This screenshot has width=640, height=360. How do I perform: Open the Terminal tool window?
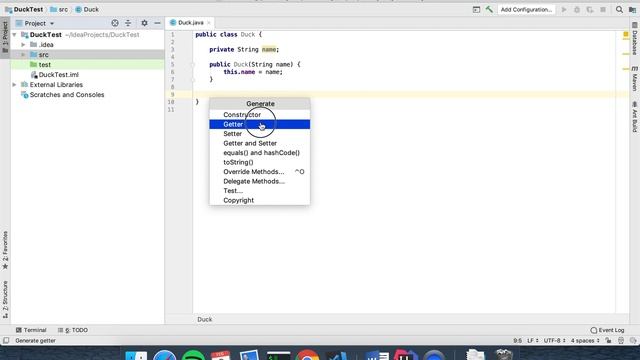(31, 330)
